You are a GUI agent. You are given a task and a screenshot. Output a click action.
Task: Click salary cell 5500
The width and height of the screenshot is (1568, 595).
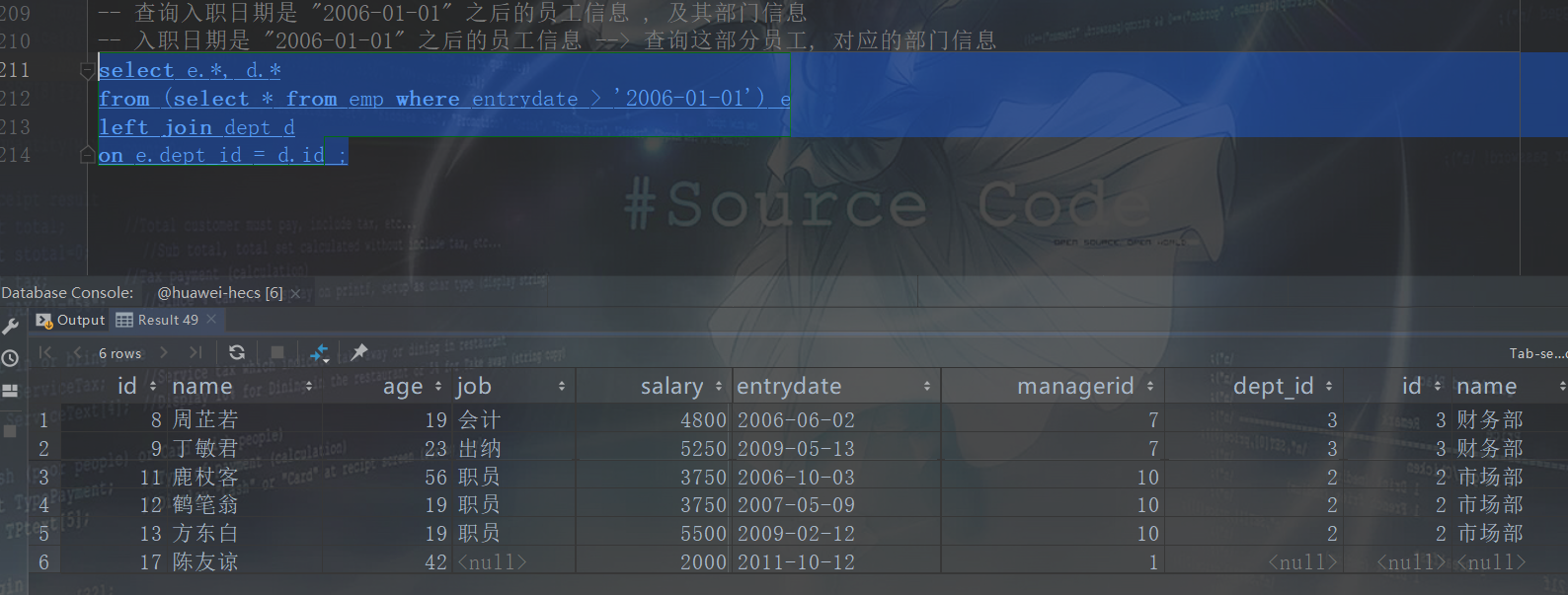[703, 534]
